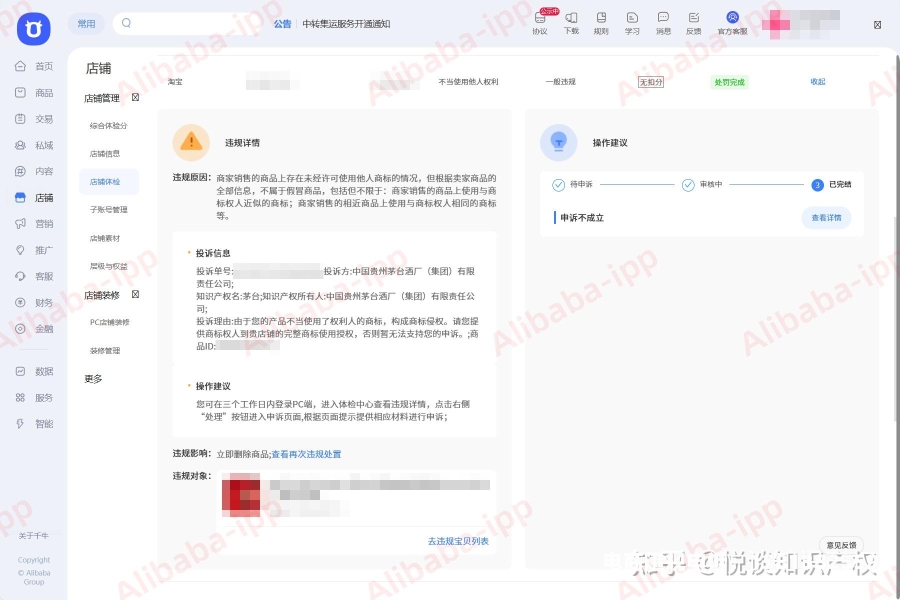Open 内容 content icon in sidebar
The height and width of the screenshot is (600, 900).
click(20, 171)
